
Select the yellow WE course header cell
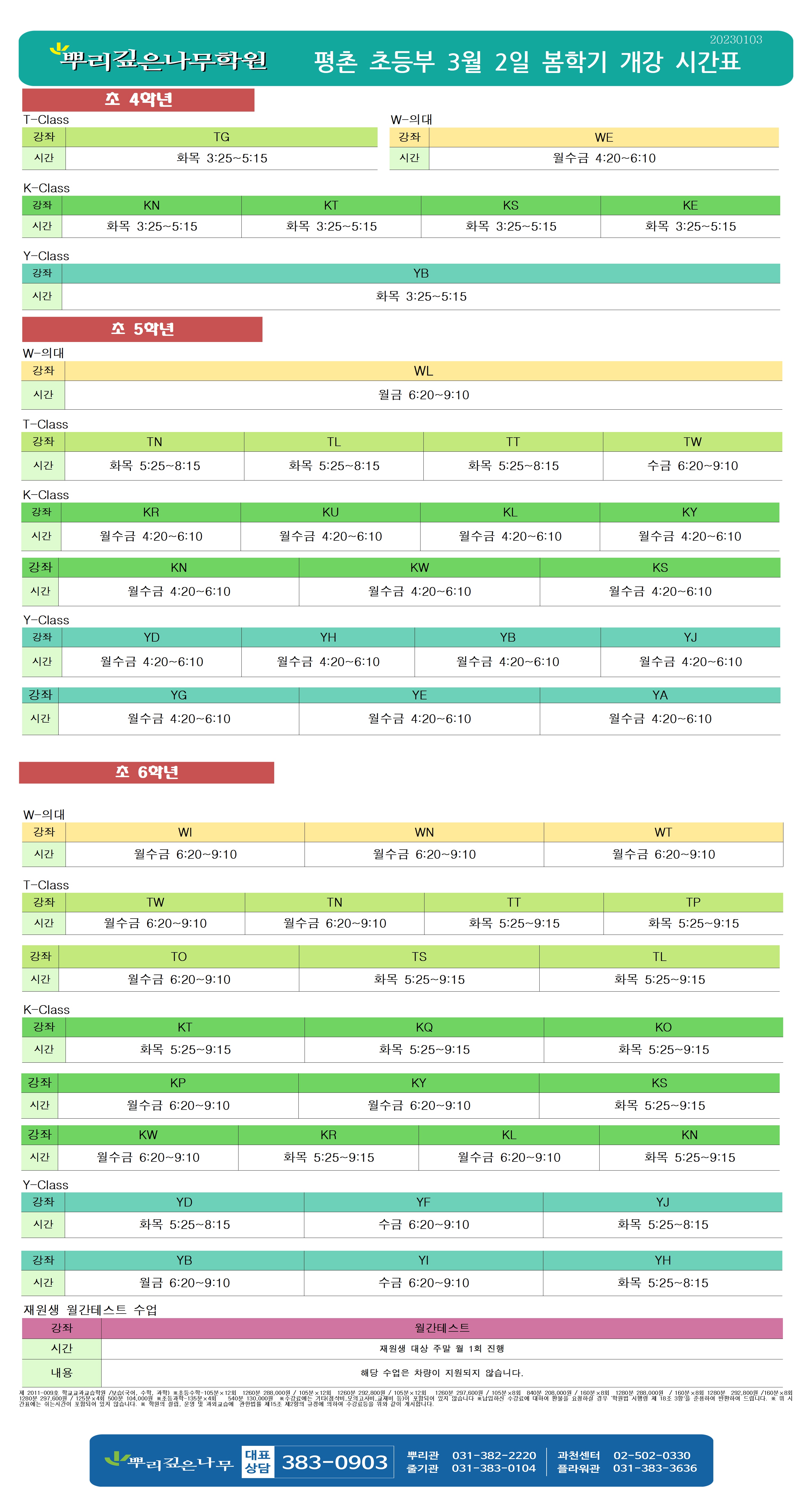point(604,137)
